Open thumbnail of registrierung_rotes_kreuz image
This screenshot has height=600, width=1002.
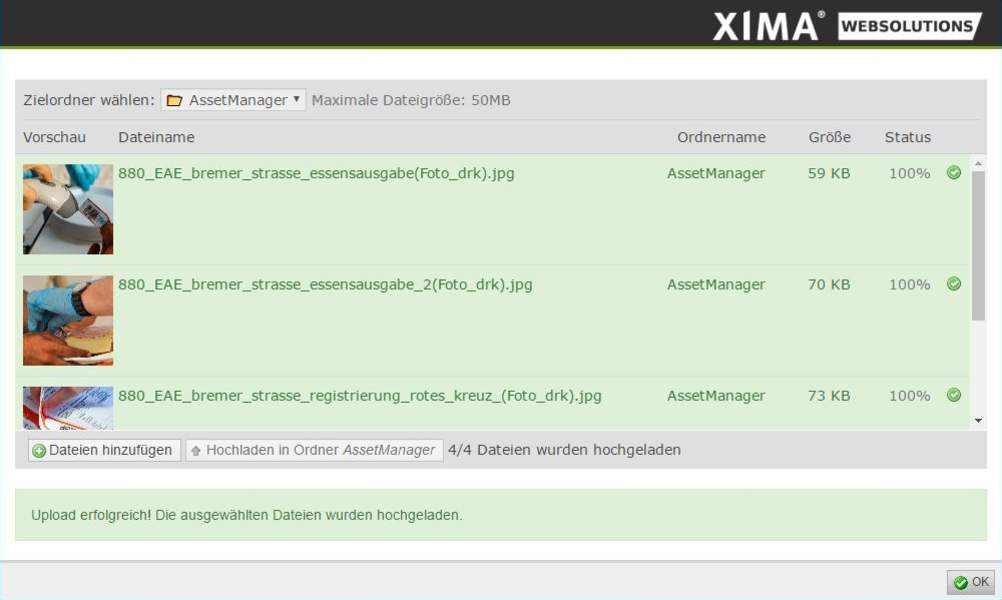coord(68,408)
